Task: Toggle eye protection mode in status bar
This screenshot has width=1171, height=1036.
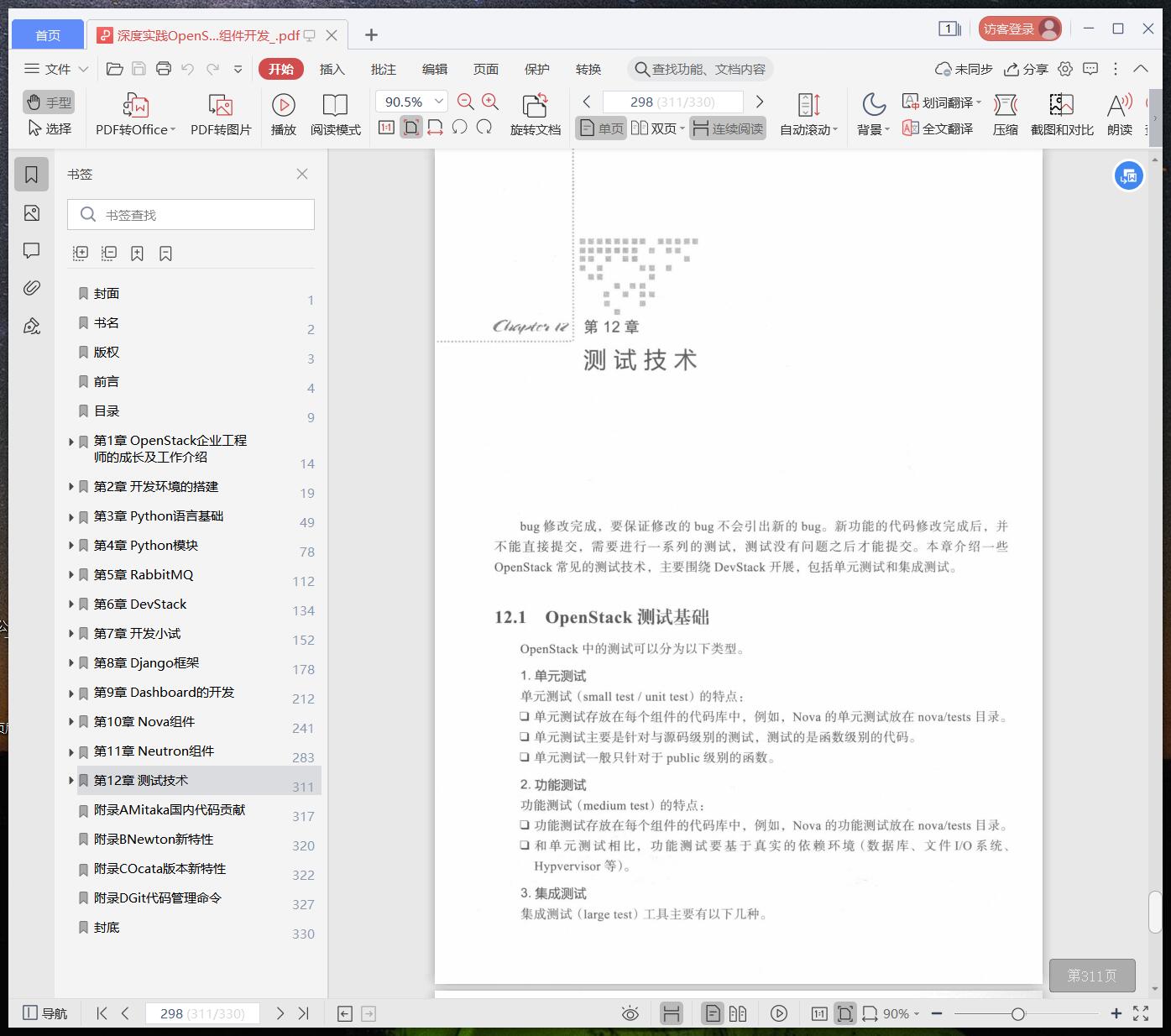Action: (x=630, y=1013)
